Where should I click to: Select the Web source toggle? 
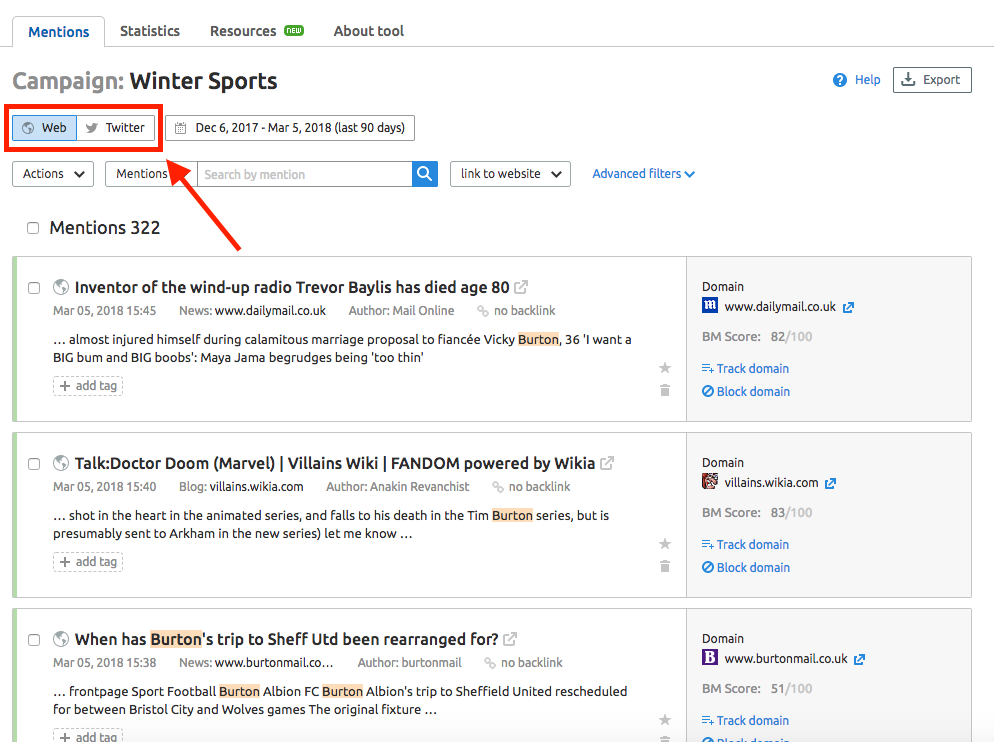coord(44,128)
